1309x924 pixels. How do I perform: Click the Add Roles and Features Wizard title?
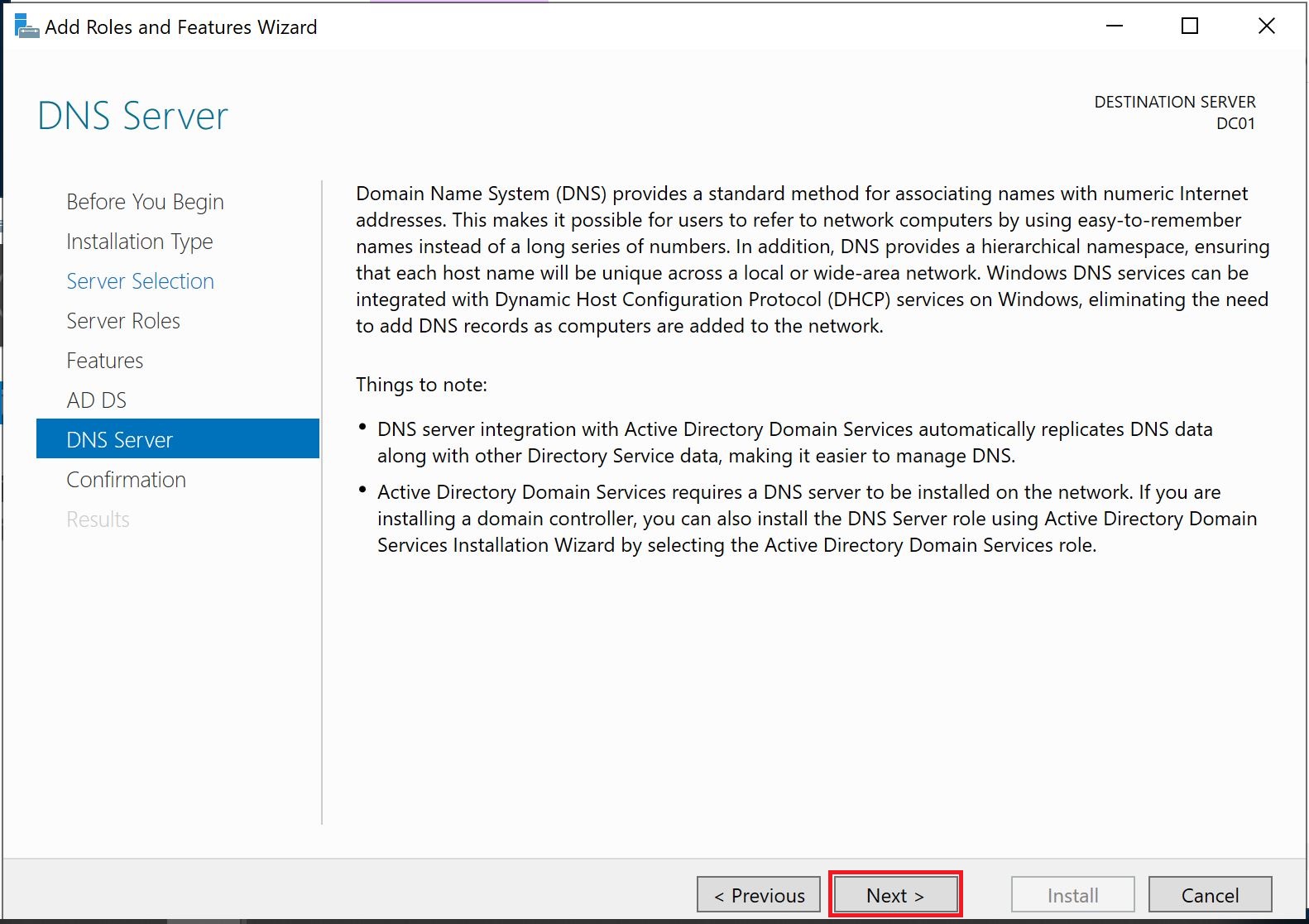click(181, 27)
